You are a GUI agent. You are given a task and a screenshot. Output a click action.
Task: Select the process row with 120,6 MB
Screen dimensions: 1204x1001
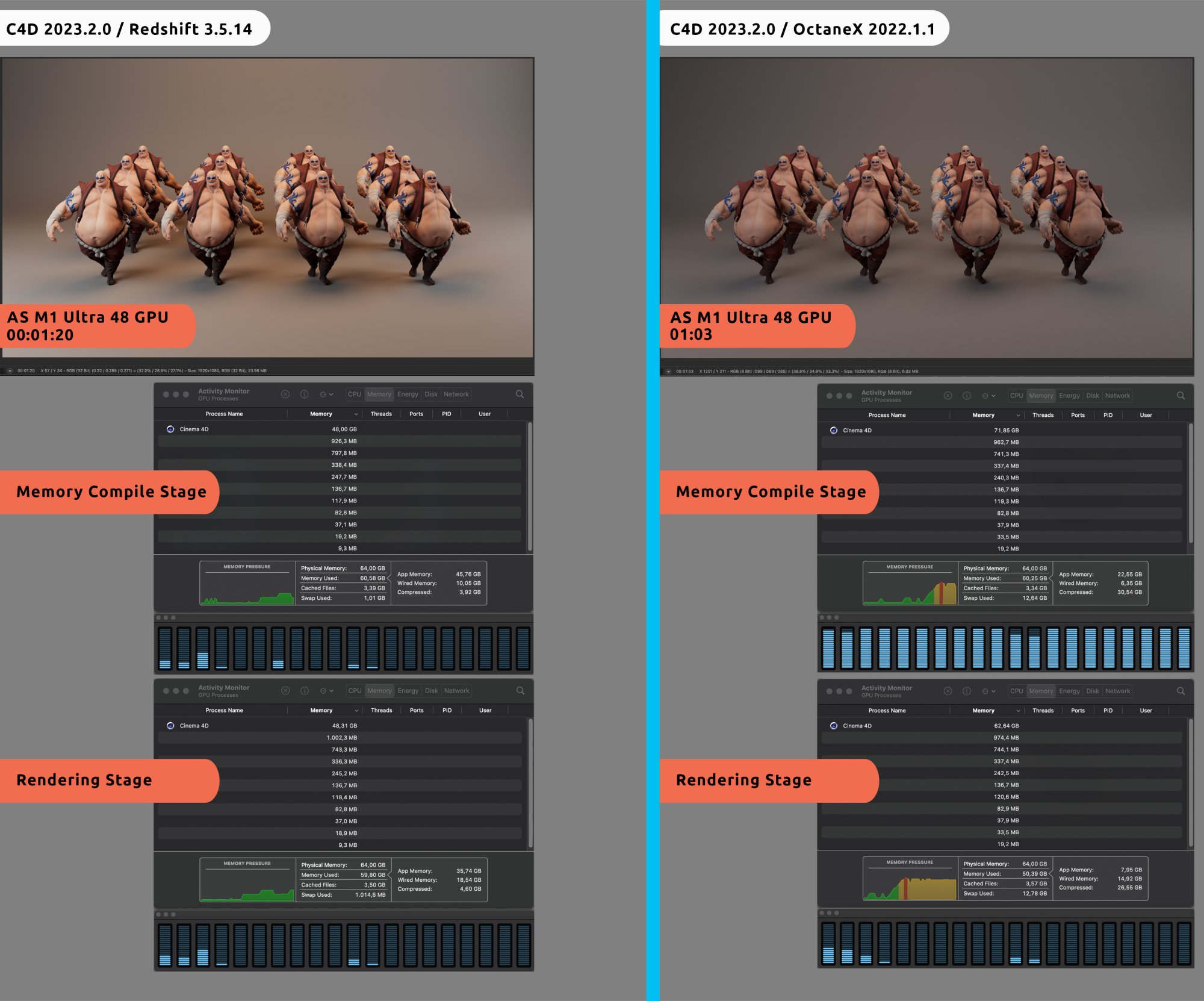point(1002,797)
